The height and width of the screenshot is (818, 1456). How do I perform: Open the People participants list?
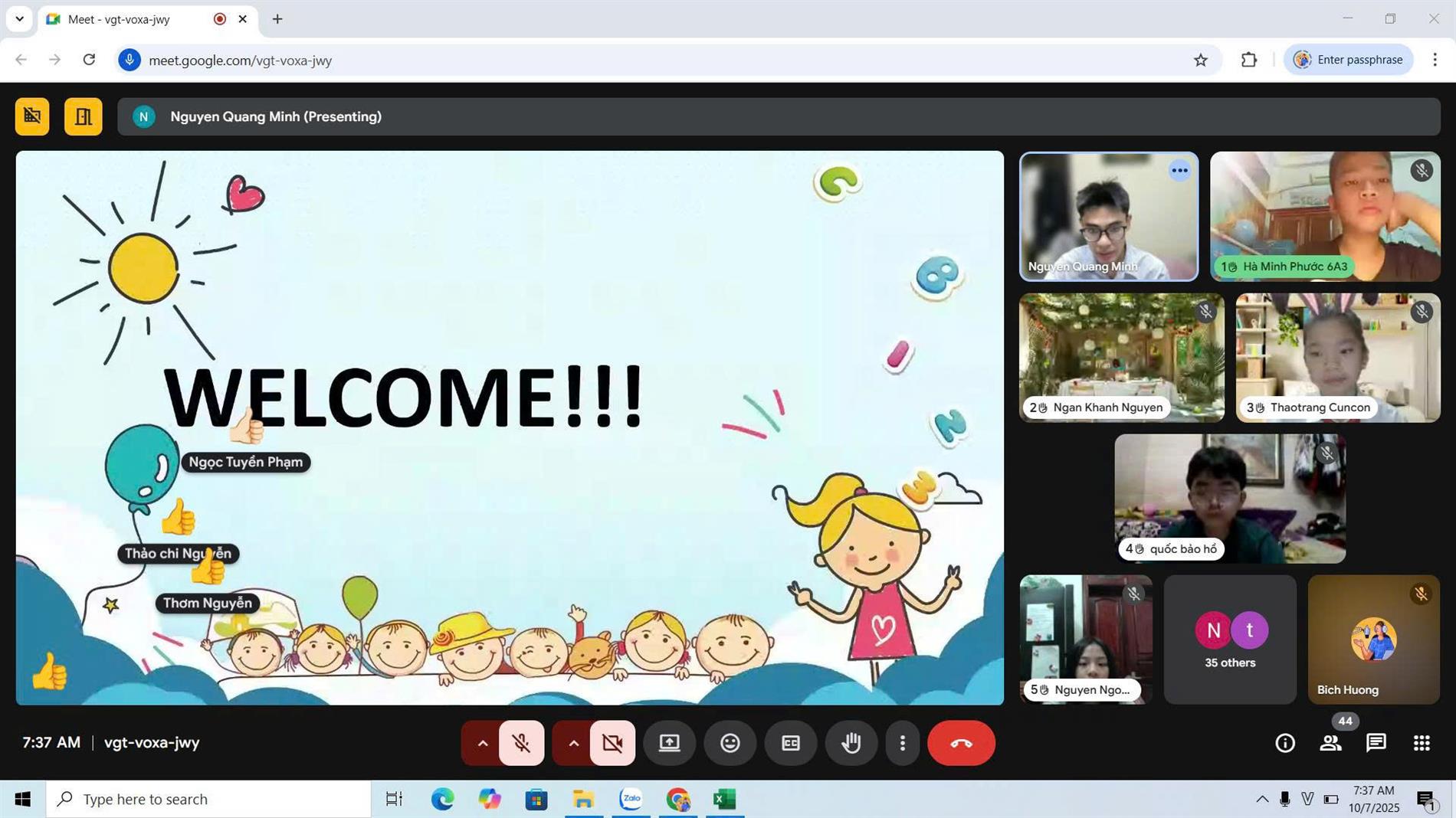click(x=1330, y=743)
